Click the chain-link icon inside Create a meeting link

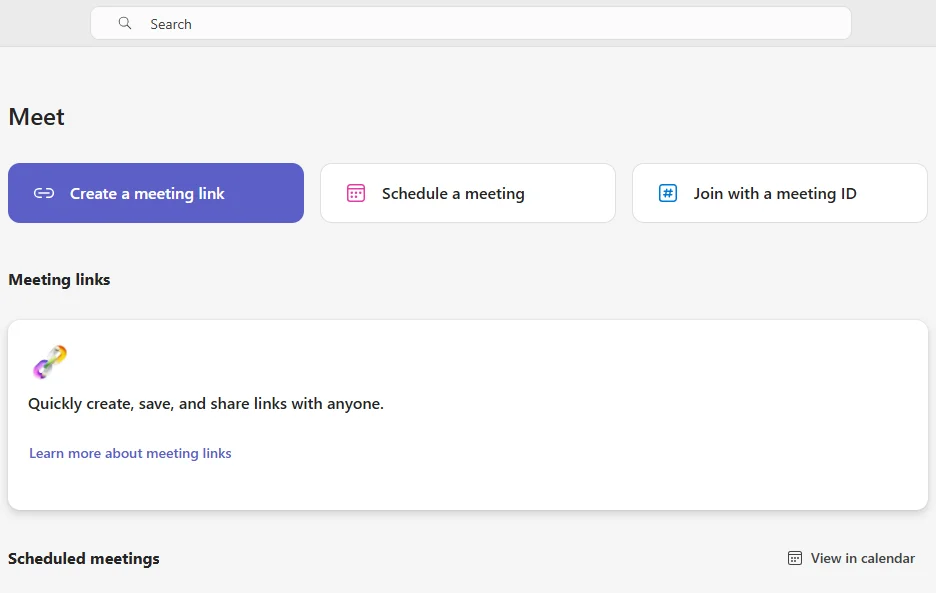click(x=44, y=193)
